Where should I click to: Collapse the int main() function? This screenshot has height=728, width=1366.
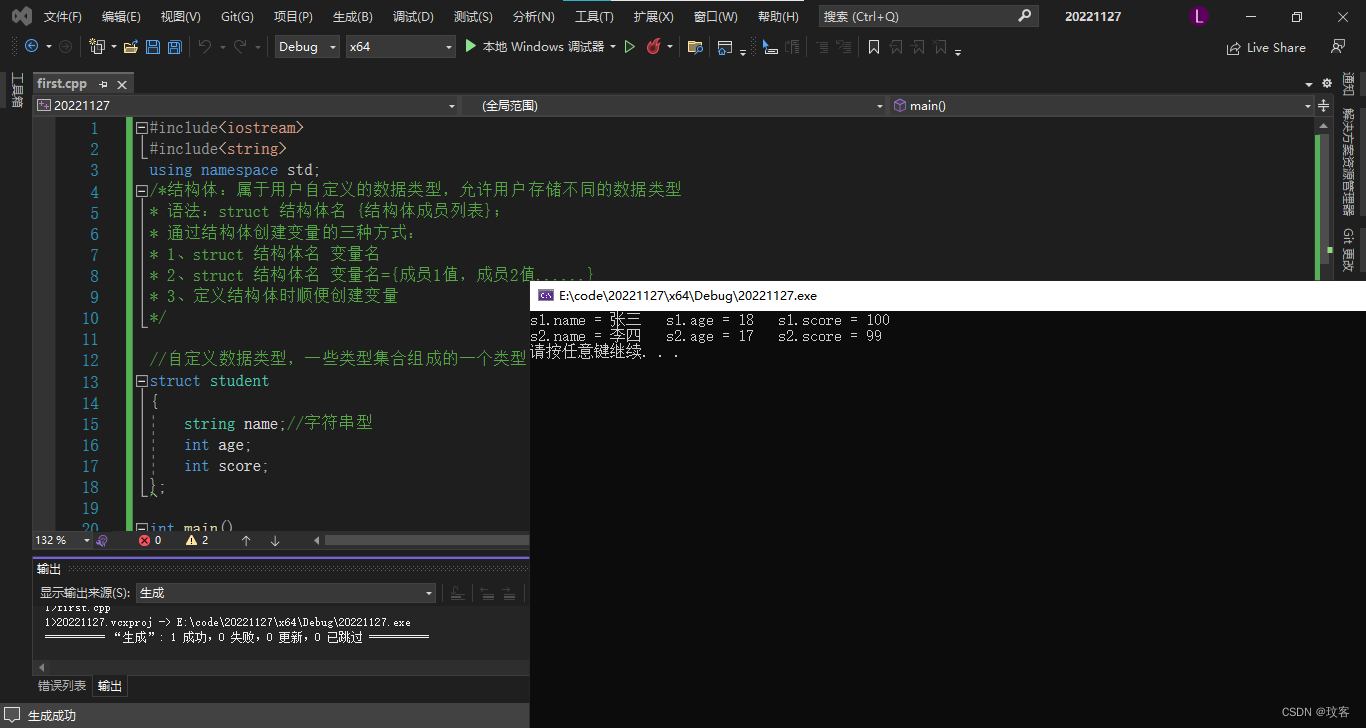pyautogui.click(x=141, y=527)
